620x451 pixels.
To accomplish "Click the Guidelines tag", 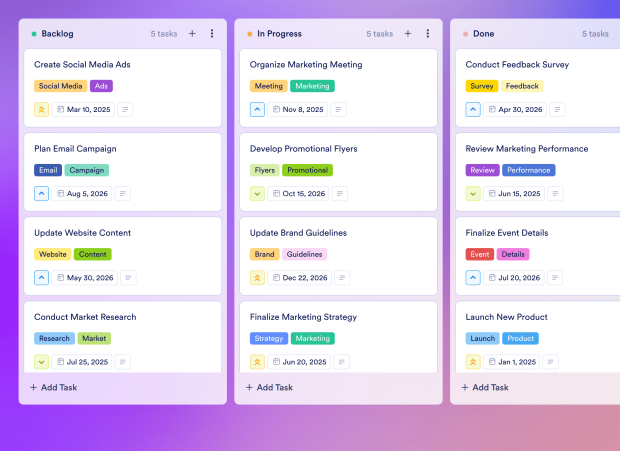I will pyautogui.click(x=304, y=254).
